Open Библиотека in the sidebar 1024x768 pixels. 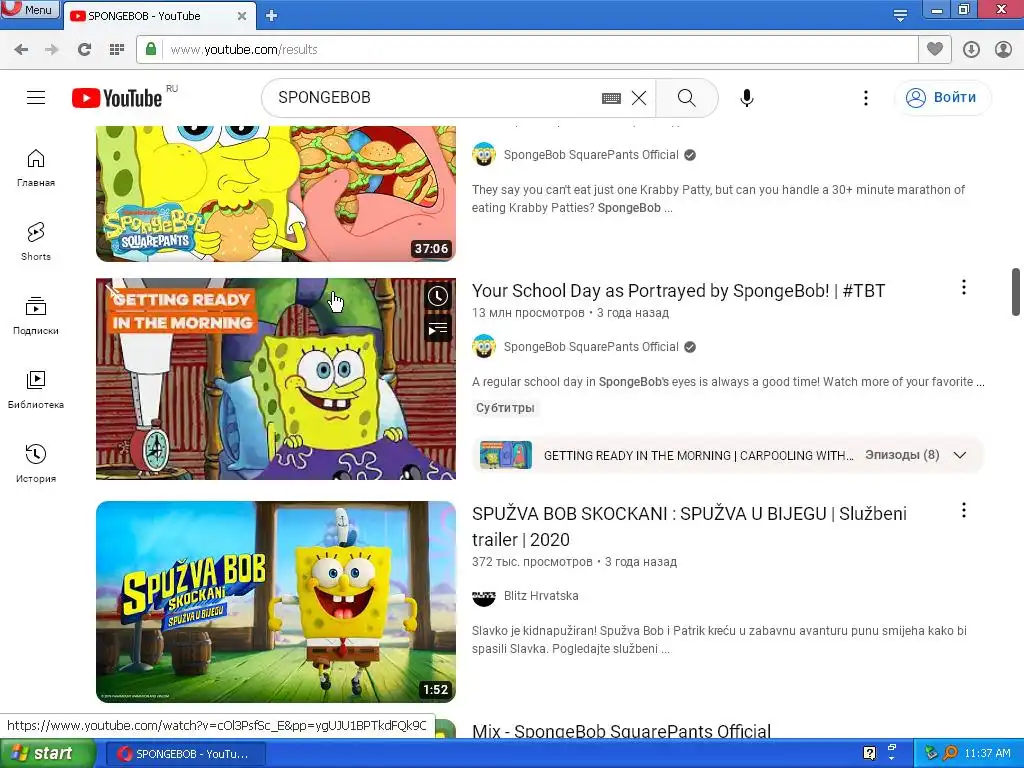tap(36, 389)
